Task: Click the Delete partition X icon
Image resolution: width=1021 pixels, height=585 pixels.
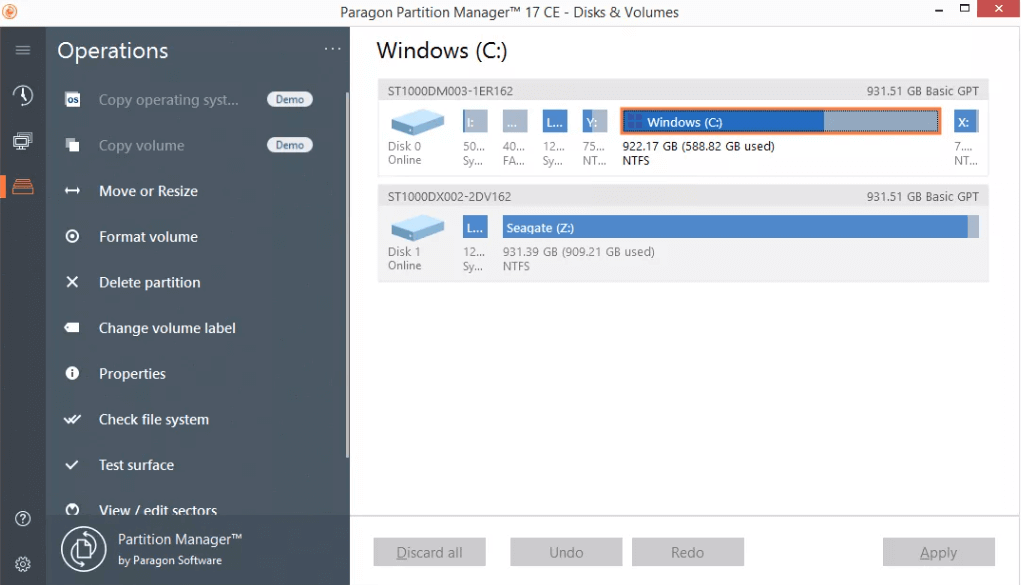Action: click(72, 282)
